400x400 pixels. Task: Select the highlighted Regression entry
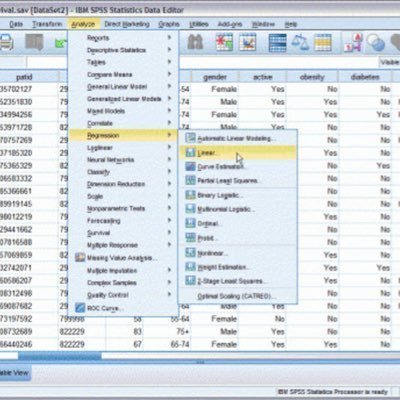point(123,135)
